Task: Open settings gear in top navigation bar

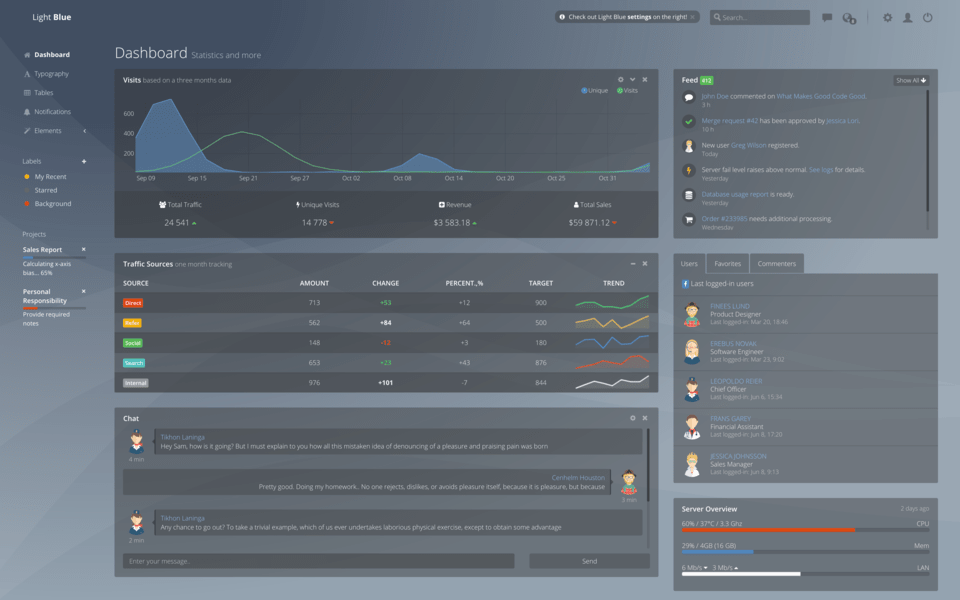Action: pos(887,17)
